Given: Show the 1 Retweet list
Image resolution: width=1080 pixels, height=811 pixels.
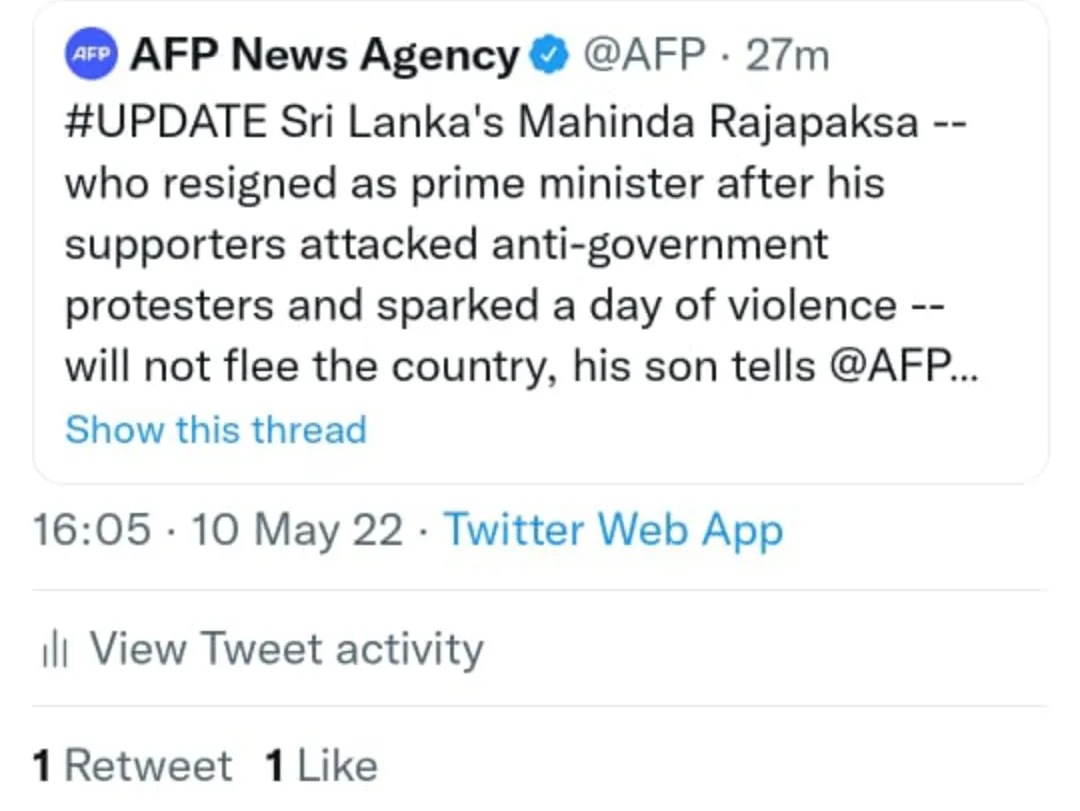Looking at the screenshot, I should (x=132, y=766).
